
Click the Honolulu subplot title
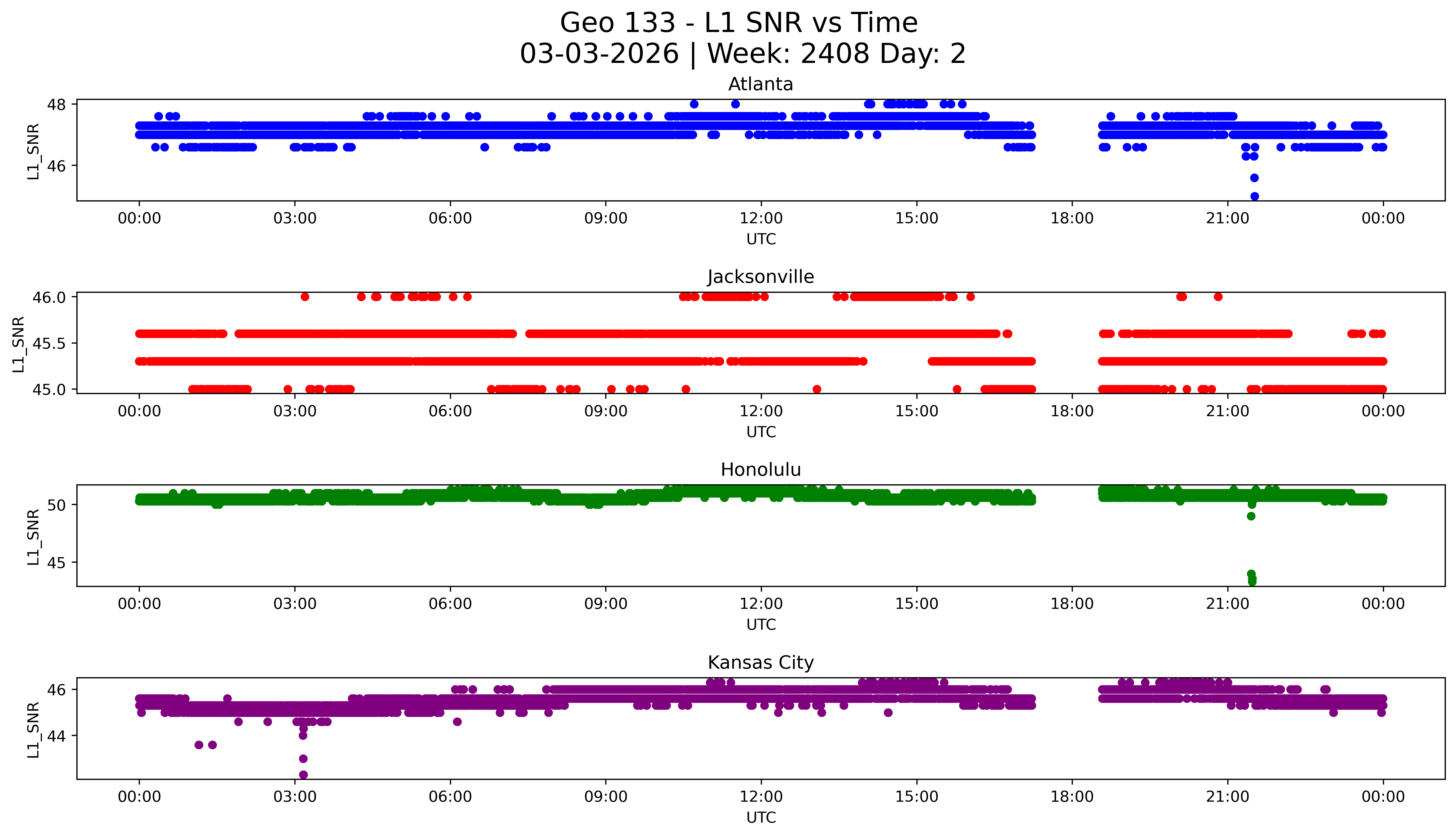[760, 470]
